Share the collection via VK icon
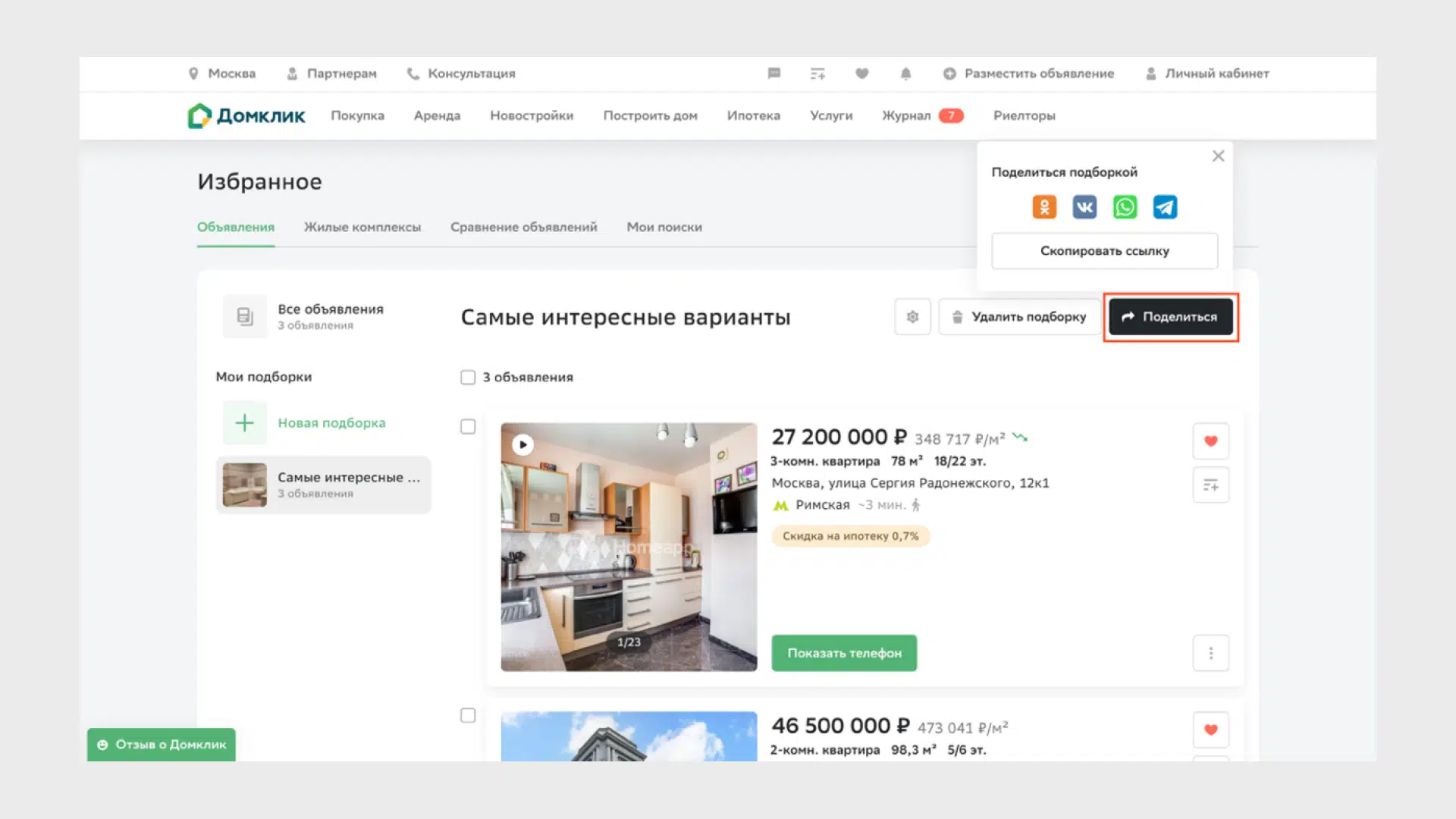1456x819 pixels. point(1084,207)
